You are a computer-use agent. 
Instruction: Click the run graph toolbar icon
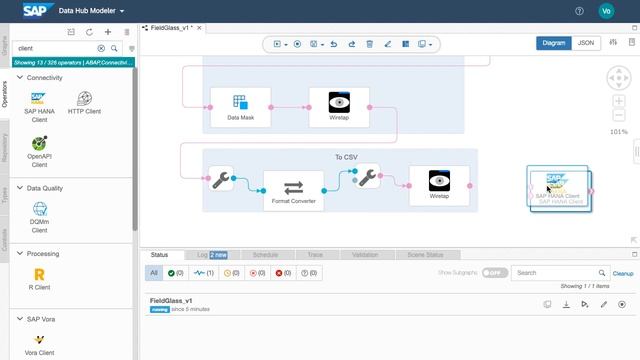(277, 44)
